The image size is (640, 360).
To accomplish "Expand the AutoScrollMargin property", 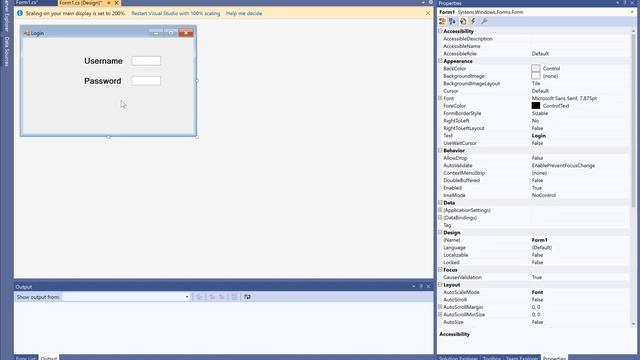I will pos(440,307).
